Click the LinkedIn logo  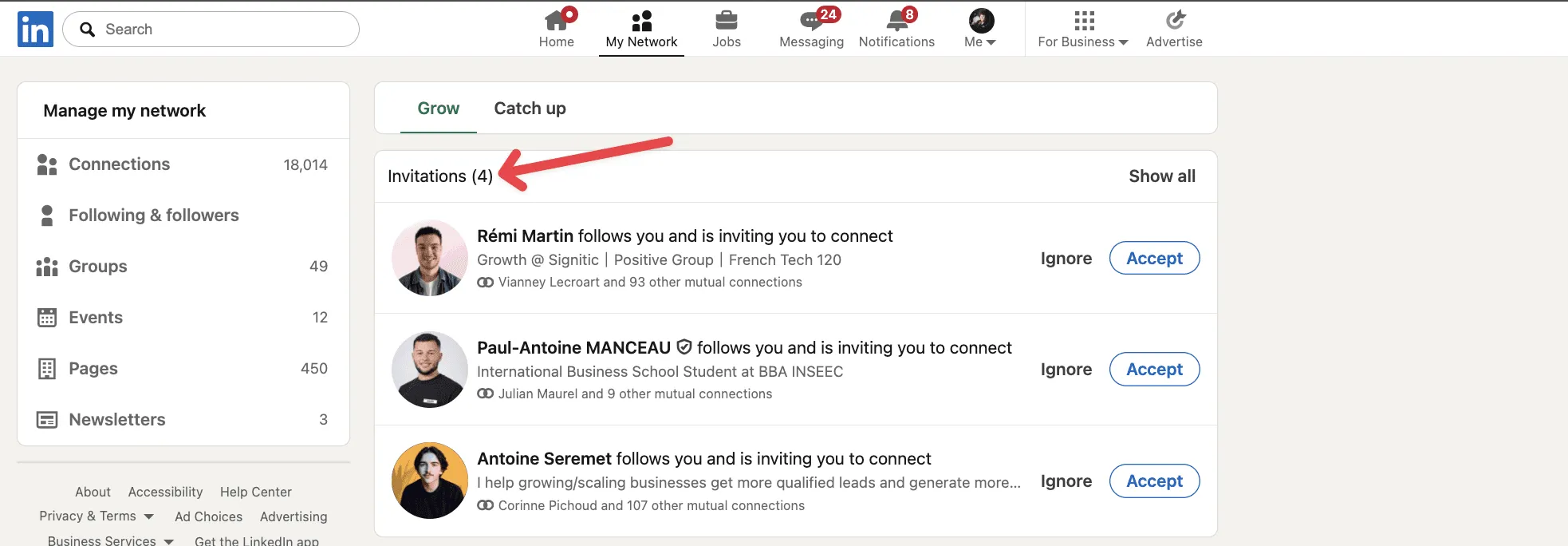coord(35,28)
